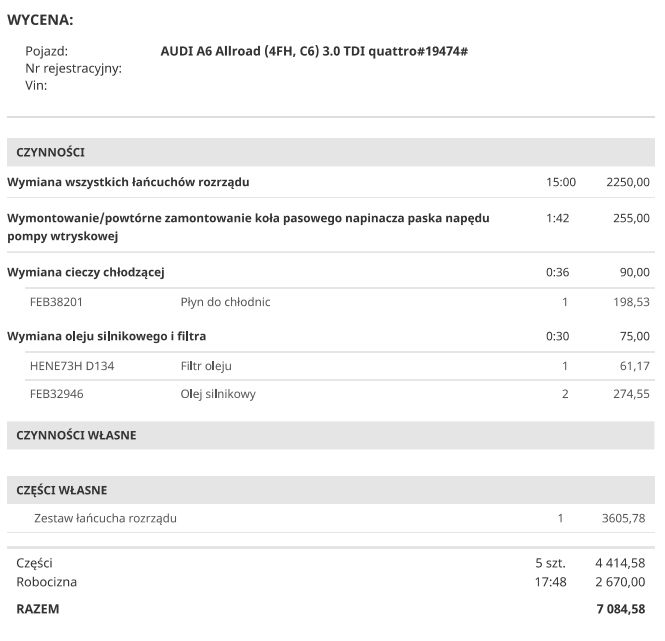Click the 'Pojazd:' label
This screenshot has height=641, width=665.
(x=47, y=51)
